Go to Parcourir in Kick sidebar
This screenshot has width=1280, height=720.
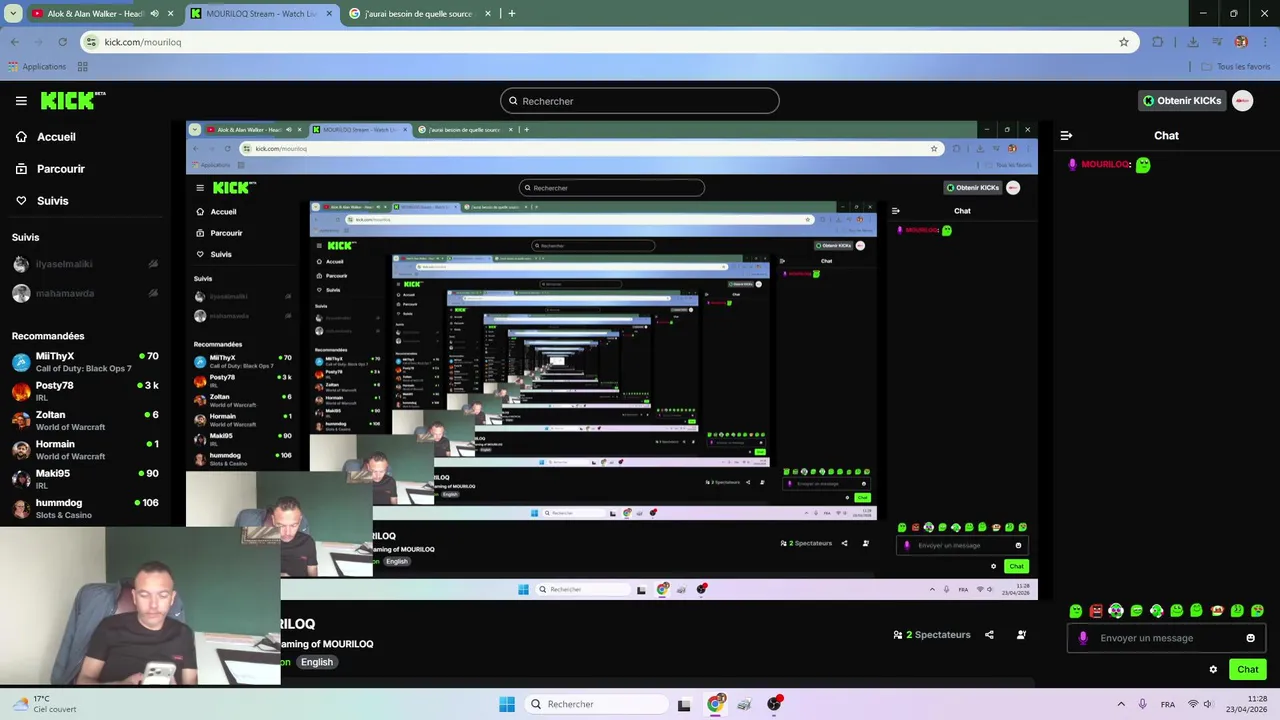coord(61,169)
